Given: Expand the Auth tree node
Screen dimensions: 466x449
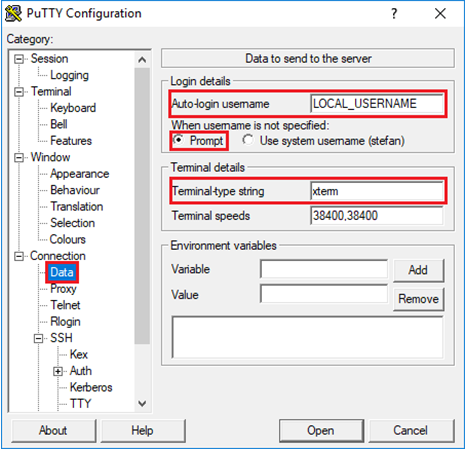Looking at the screenshot, I should [58, 371].
